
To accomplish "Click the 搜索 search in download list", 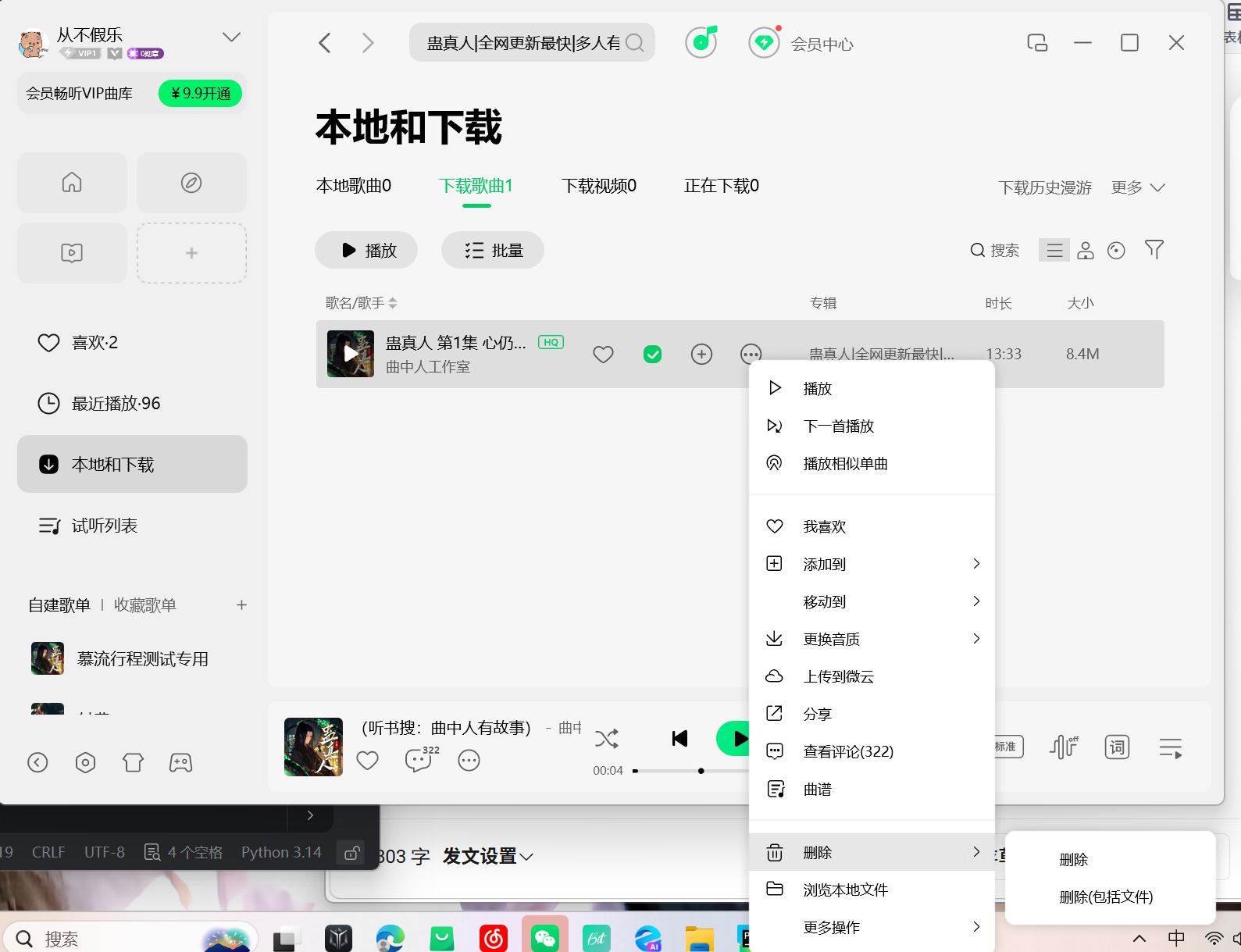I will 994,250.
